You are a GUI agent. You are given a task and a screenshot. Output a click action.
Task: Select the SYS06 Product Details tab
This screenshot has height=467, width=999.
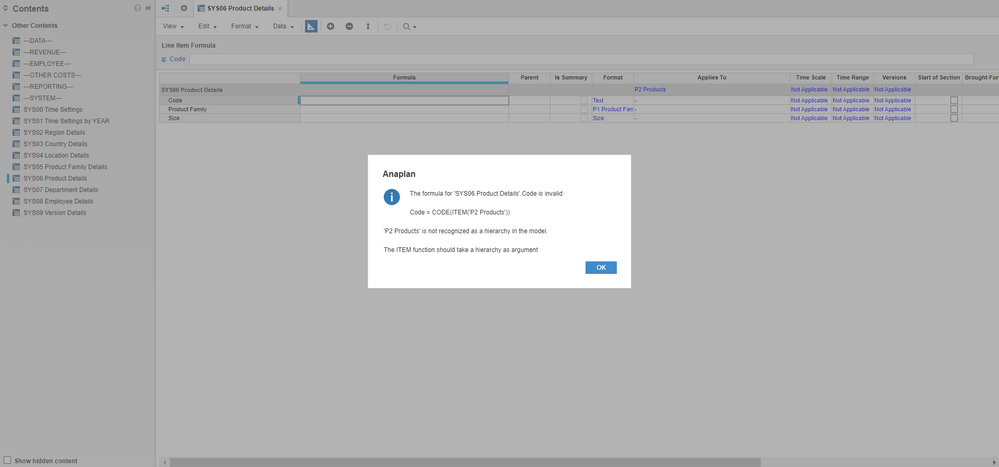[x=240, y=8]
